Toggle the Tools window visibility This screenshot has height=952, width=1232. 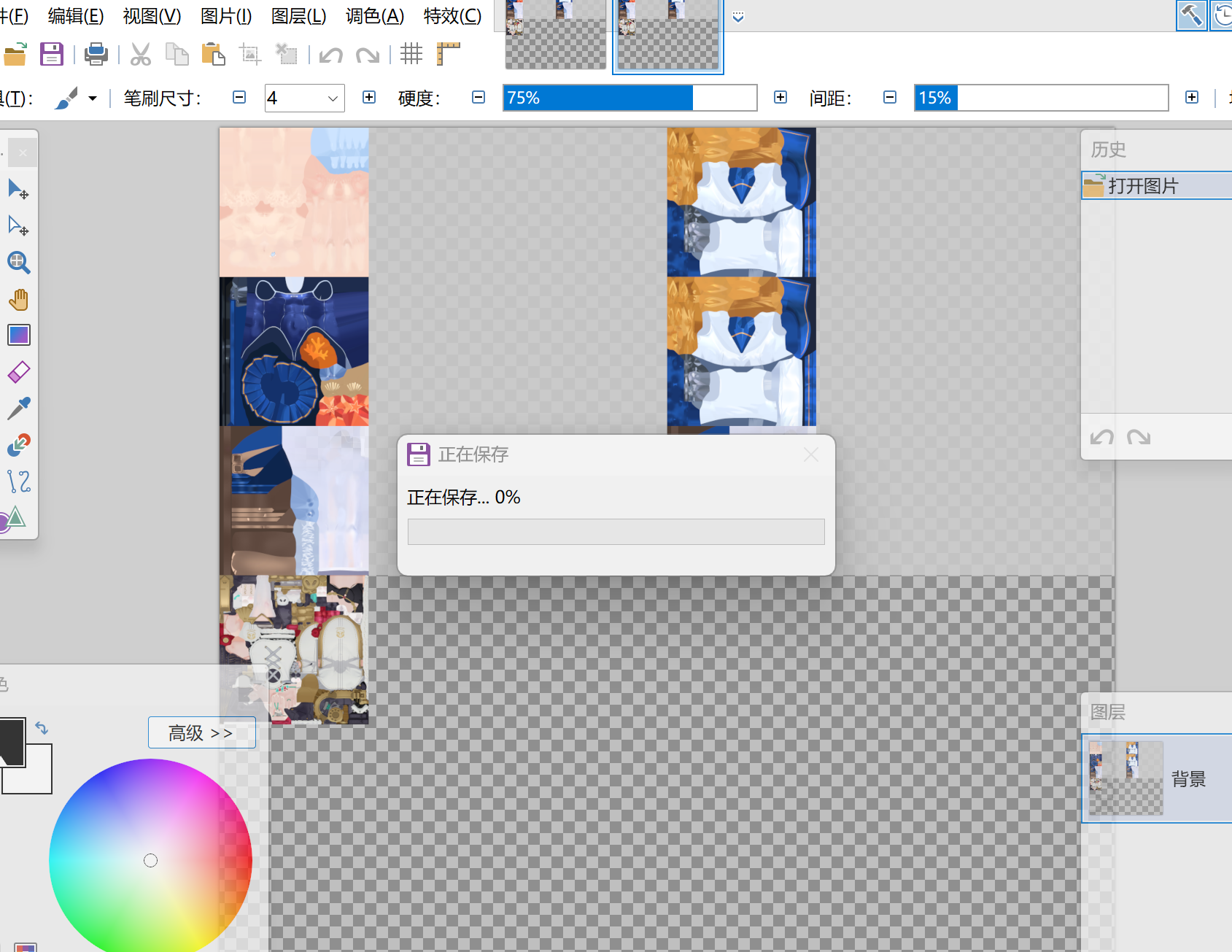pos(1191,15)
